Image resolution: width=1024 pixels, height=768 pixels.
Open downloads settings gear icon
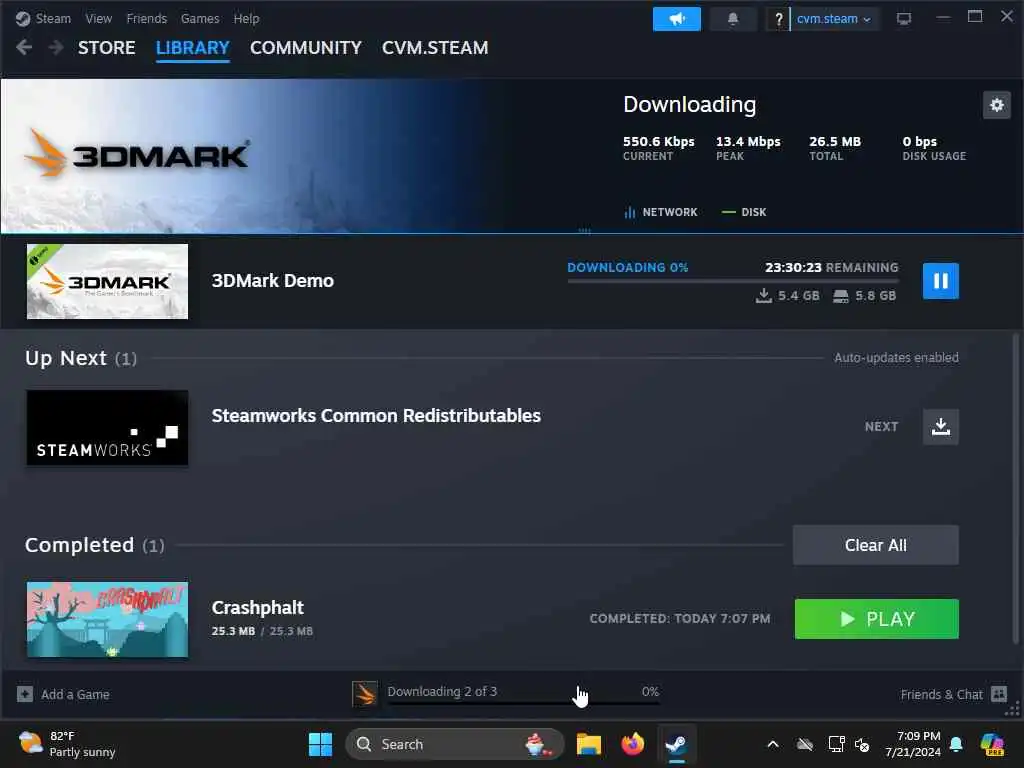[x=997, y=105]
